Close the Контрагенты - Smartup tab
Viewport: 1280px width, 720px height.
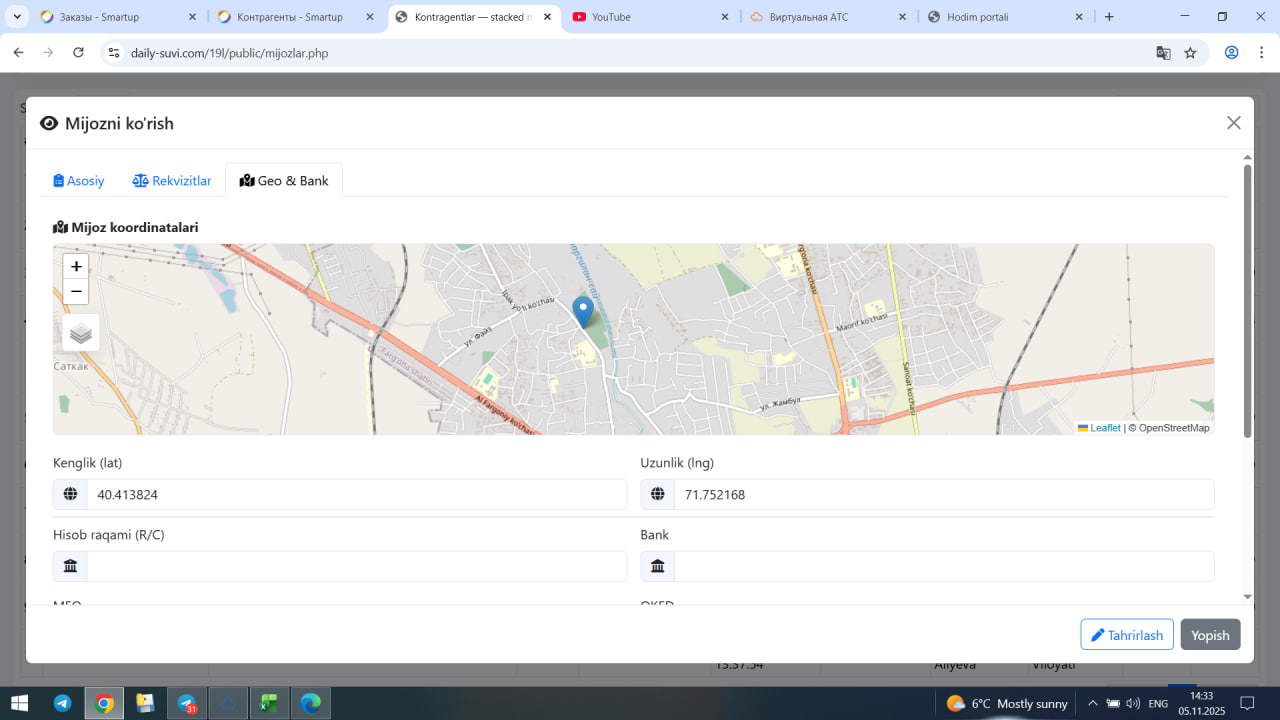[x=370, y=17]
